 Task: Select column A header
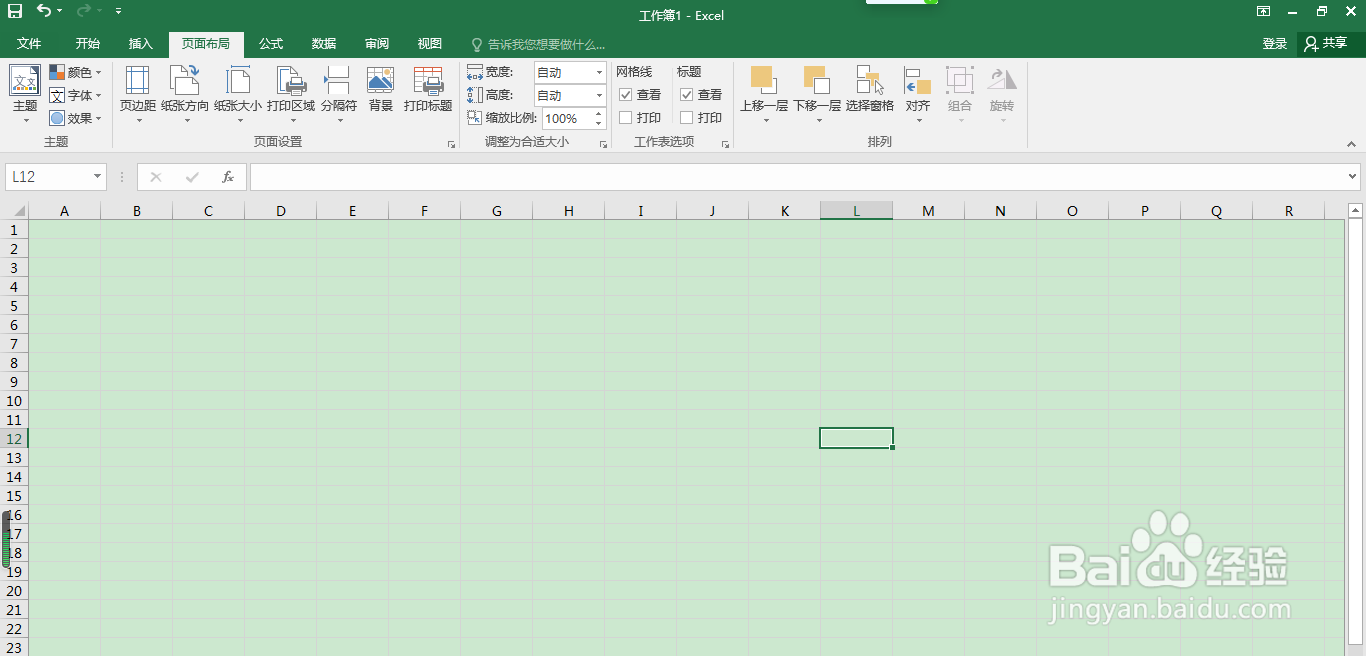(x=65, y=211)
